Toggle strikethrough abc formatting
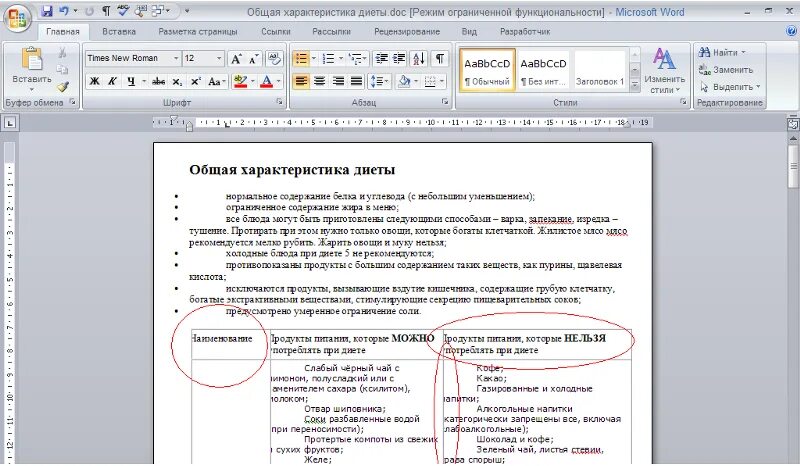 click(159, 81)
